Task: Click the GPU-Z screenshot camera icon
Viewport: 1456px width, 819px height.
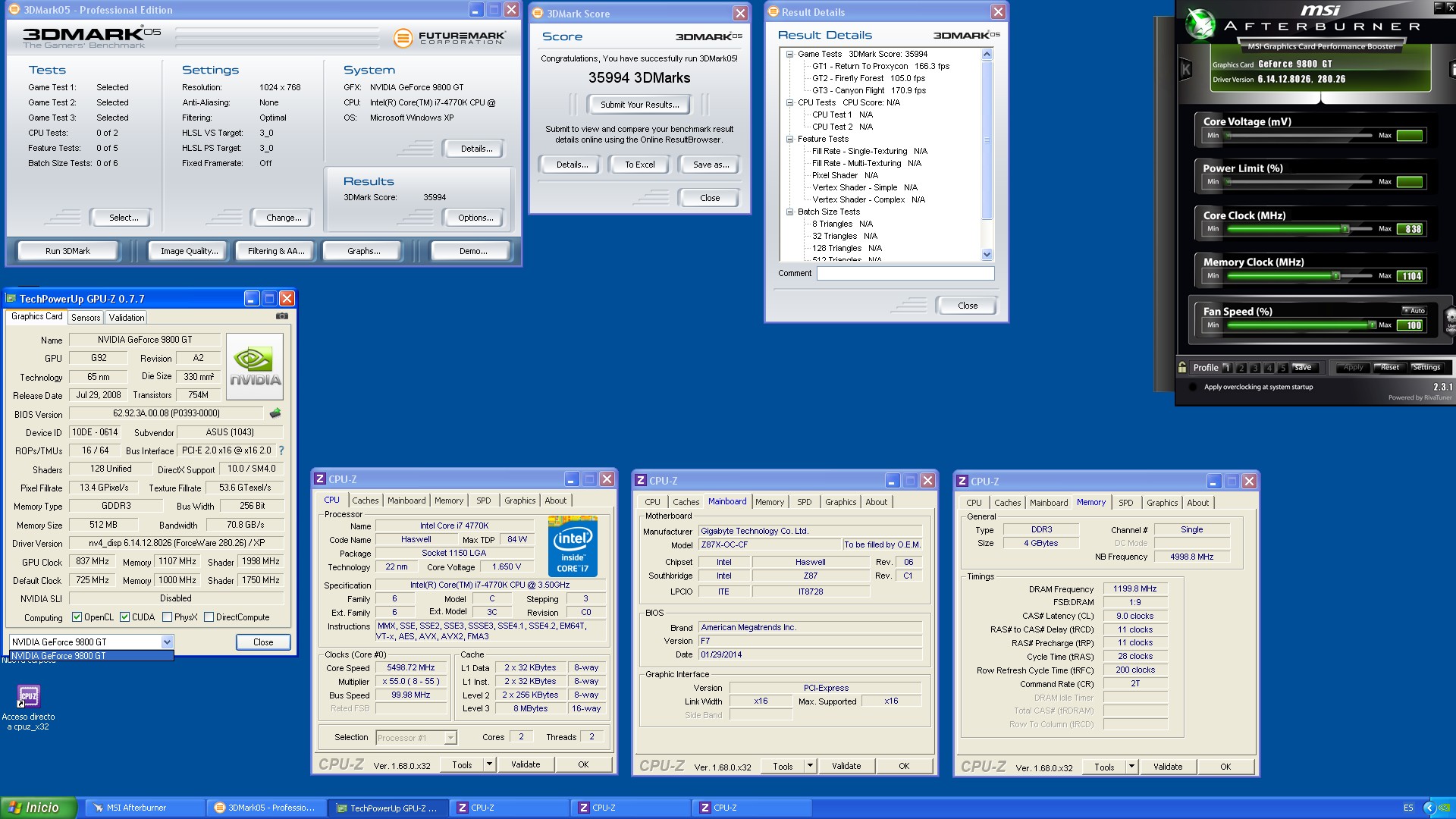Action: (x=282, y=316)
